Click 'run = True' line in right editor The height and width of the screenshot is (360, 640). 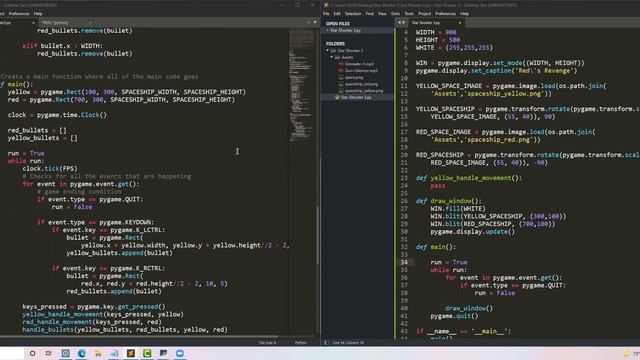click(x=449, y=262)
